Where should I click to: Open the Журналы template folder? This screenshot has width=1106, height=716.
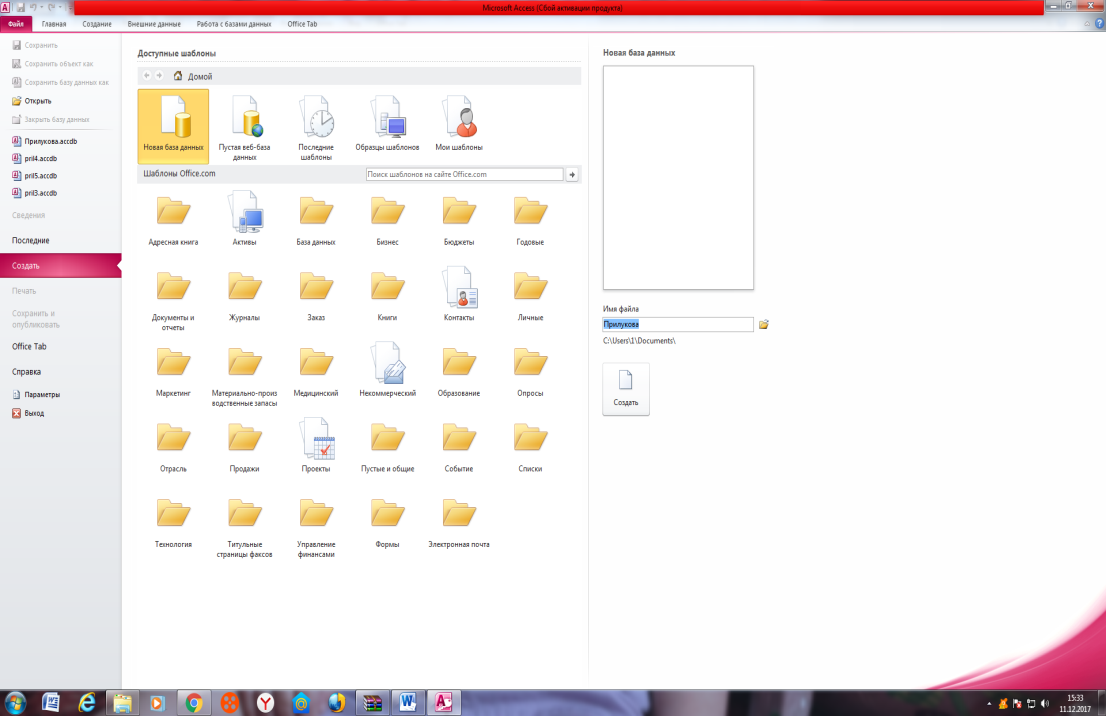click(245, 296)
